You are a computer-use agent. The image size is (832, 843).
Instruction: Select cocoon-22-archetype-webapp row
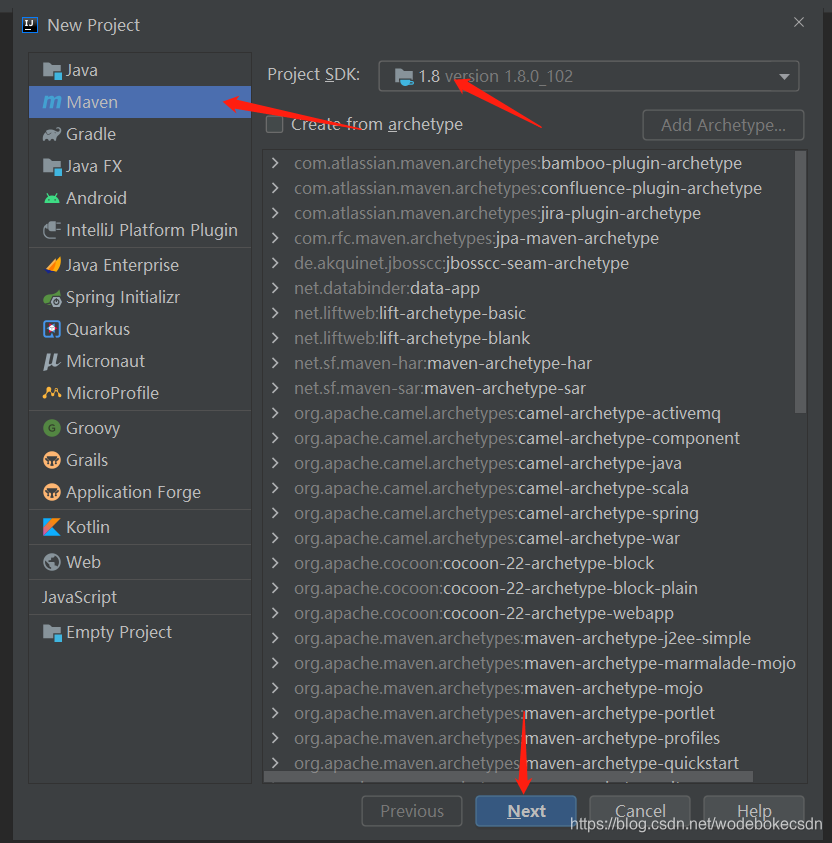tap(529, 613)
